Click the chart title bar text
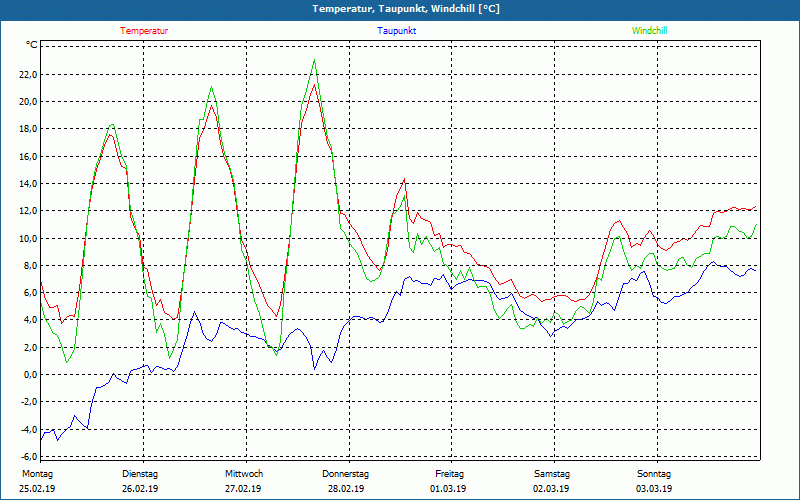 point(406,9)
